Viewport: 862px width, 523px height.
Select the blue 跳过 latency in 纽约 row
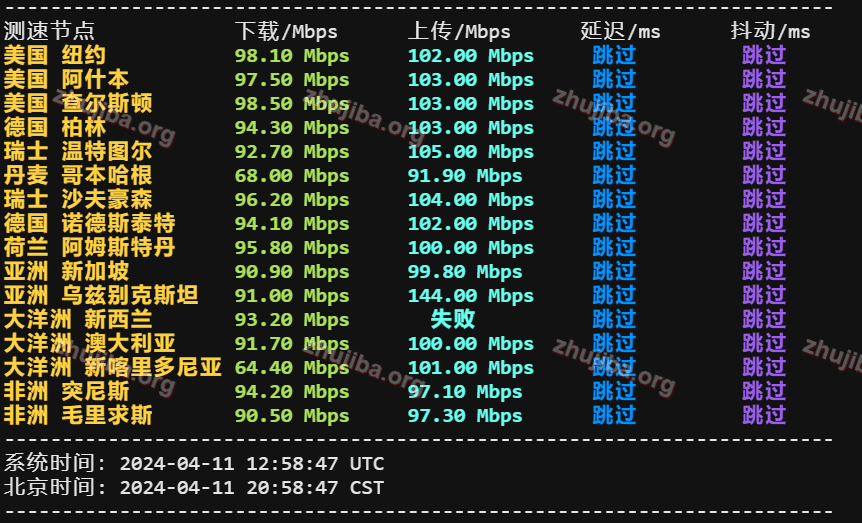coord(615,56)
